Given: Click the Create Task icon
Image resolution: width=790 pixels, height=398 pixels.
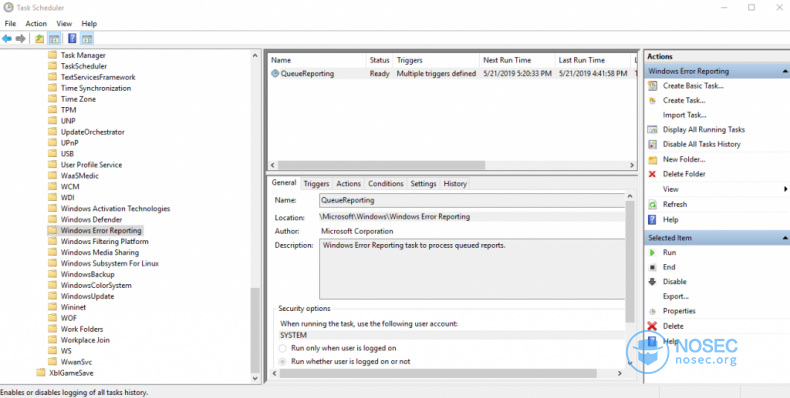Looking at the screenshot, I should 652,100.
